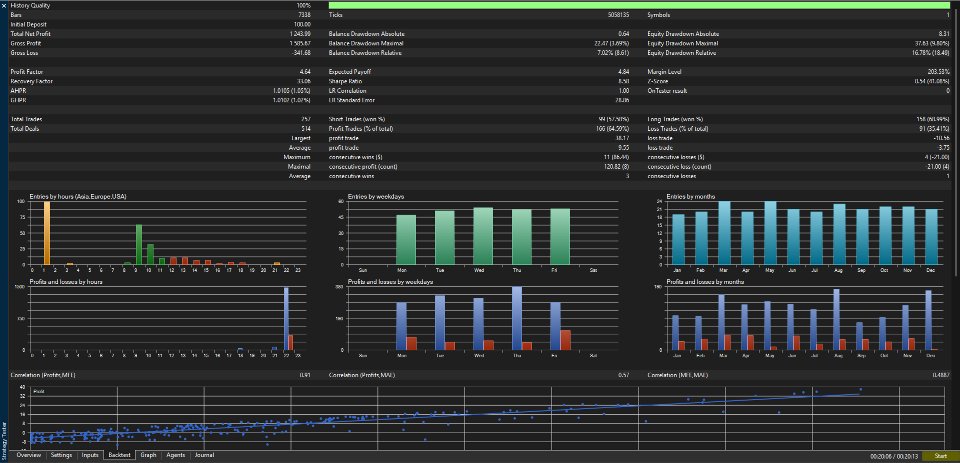
Task: Click the Sharpe Ratio label
Action: [x=345, y=81]
